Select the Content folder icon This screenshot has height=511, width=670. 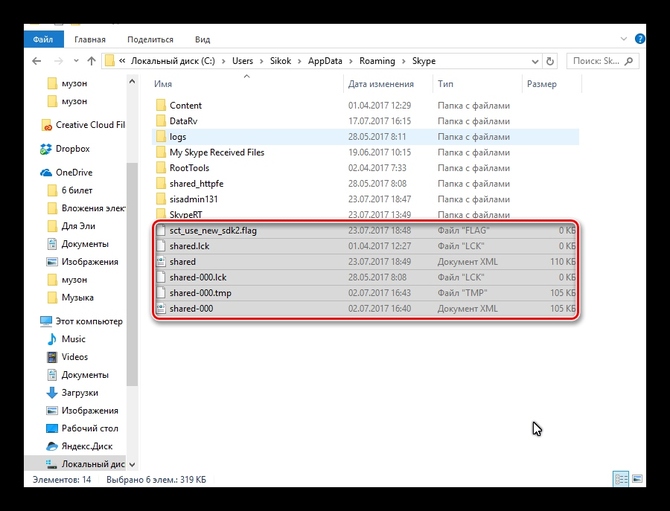[x=161, y=105]
